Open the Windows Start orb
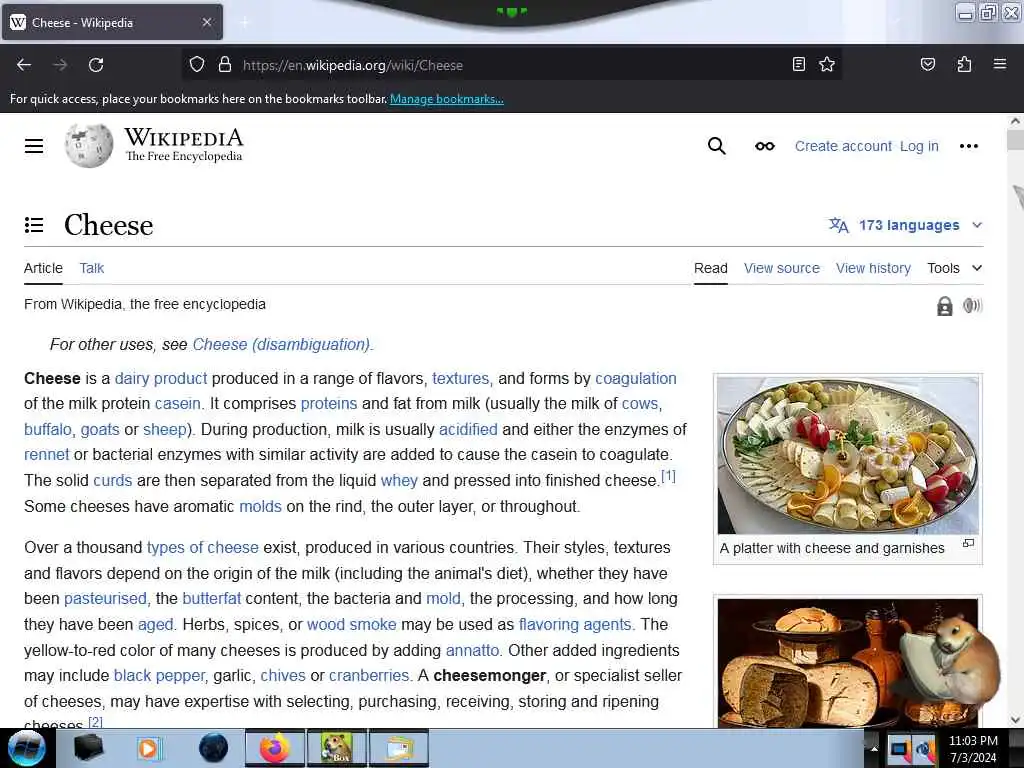Image resolution: width=1024 pixels, height=768 pixels. tap(27, 748)
